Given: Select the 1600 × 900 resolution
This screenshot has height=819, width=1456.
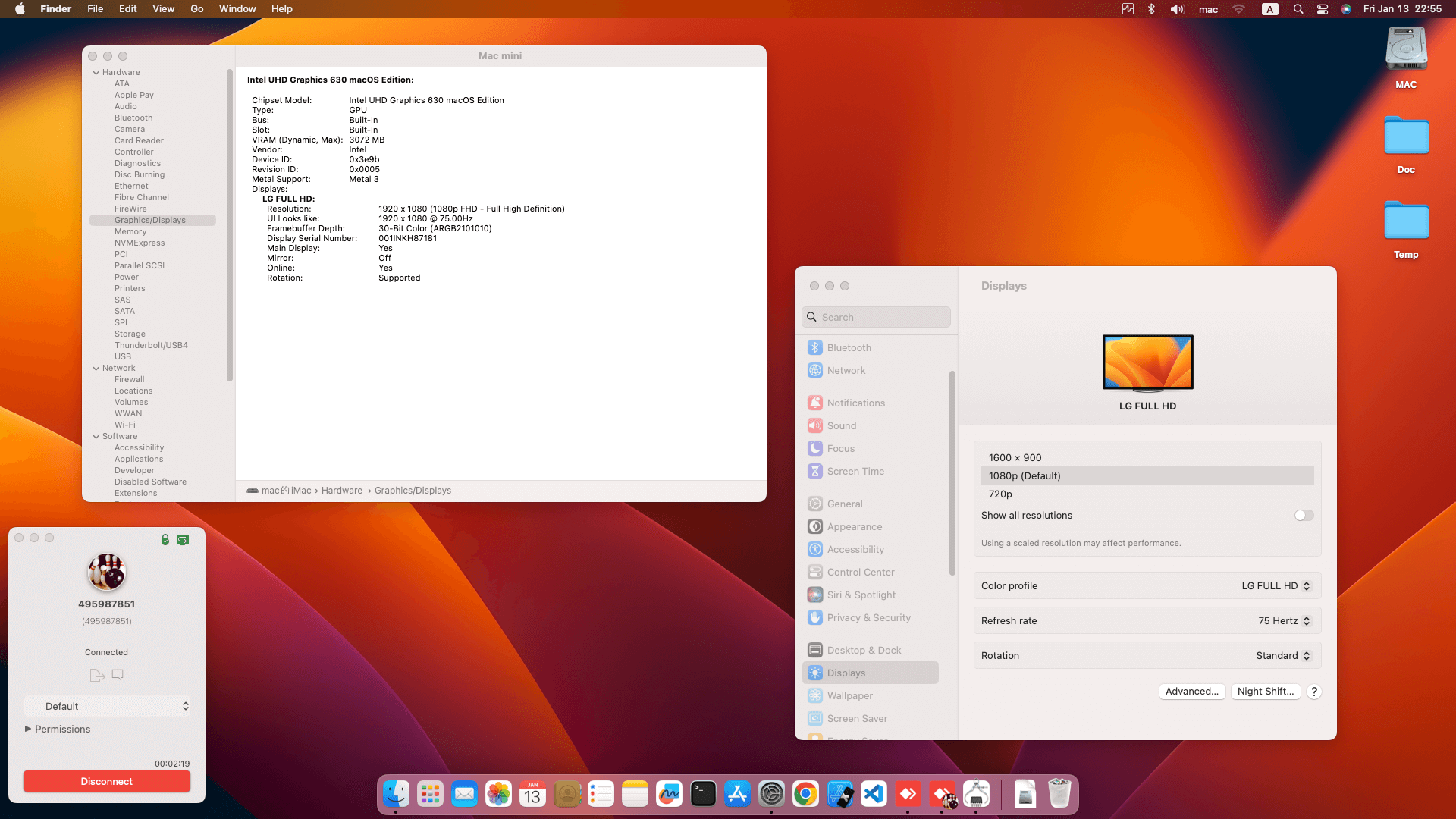Looking at the screenshot, I should [x=1015, y=457].
